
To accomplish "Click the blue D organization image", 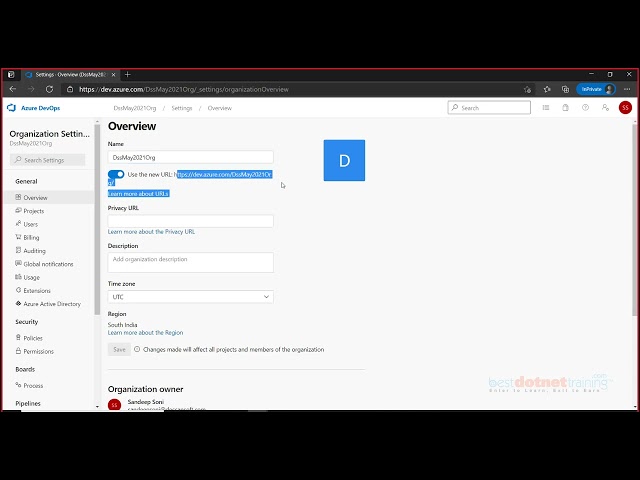I will (x=344, y=160).
